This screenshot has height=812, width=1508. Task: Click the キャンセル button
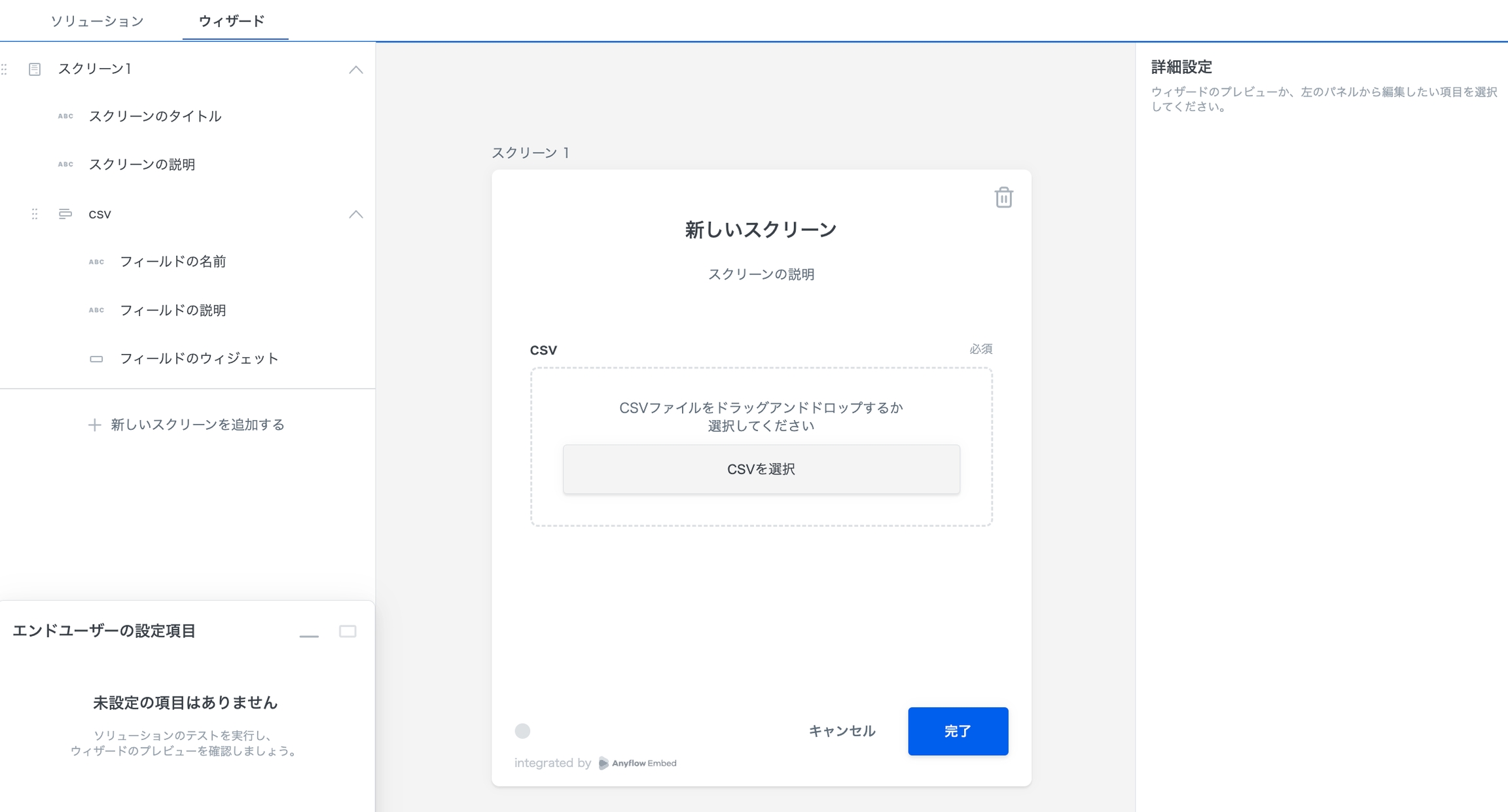(x=842, y=731)
